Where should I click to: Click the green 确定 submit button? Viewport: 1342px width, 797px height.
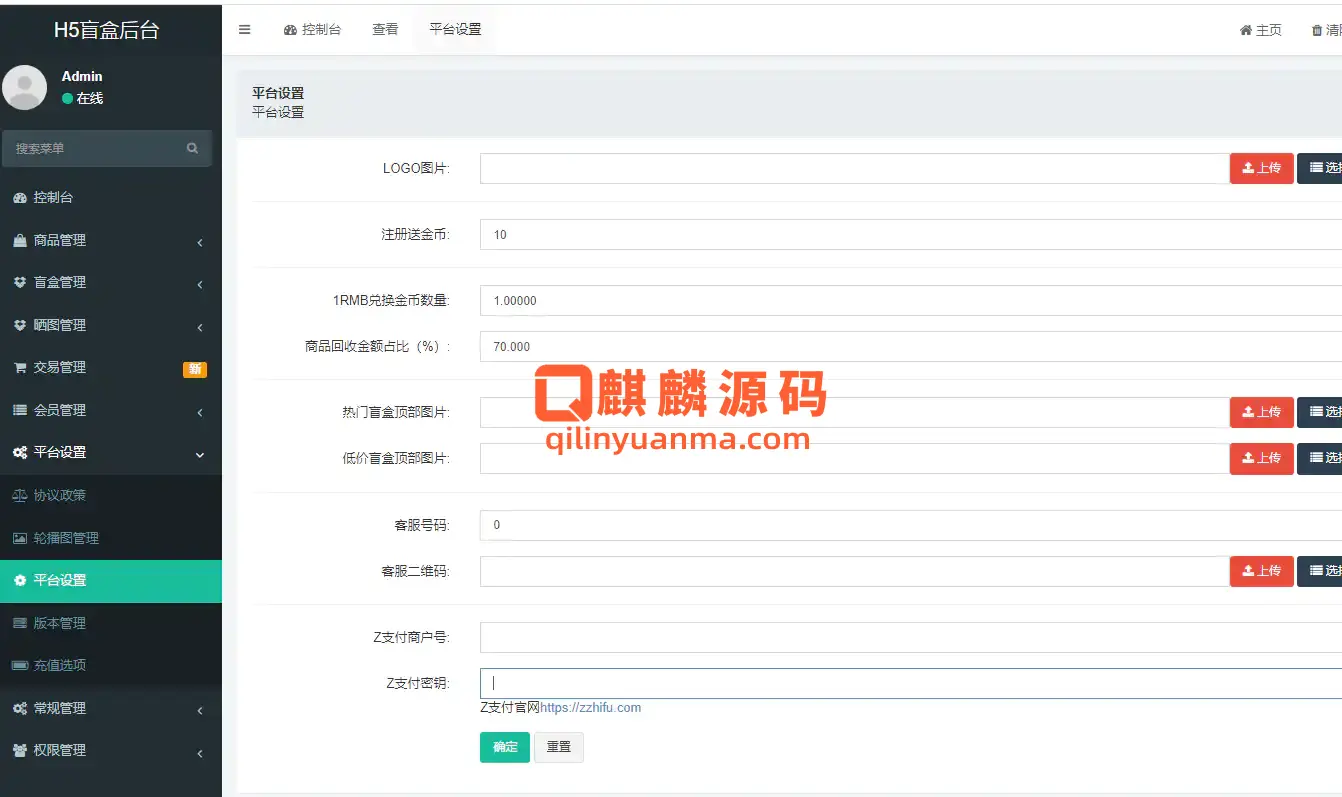[504, 747]
